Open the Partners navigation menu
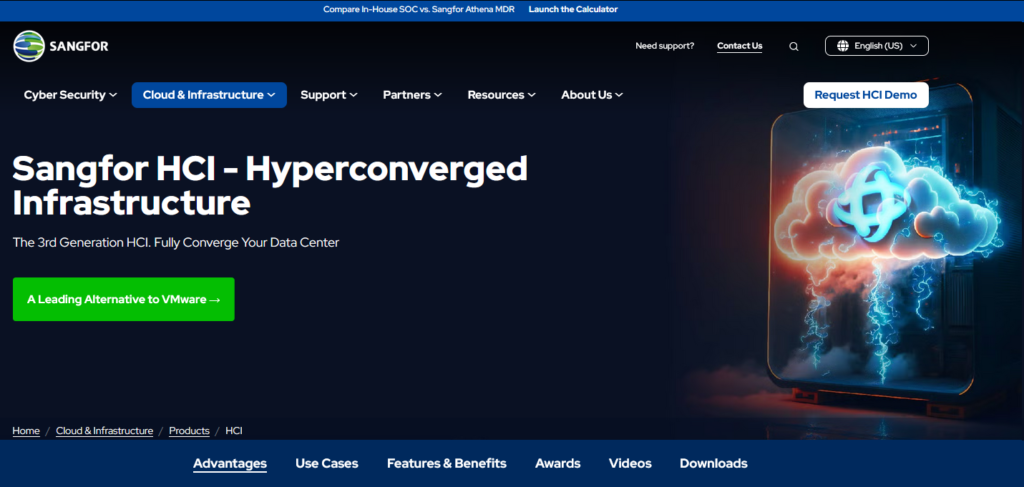The image size is (1024, 487). (412, 95)
